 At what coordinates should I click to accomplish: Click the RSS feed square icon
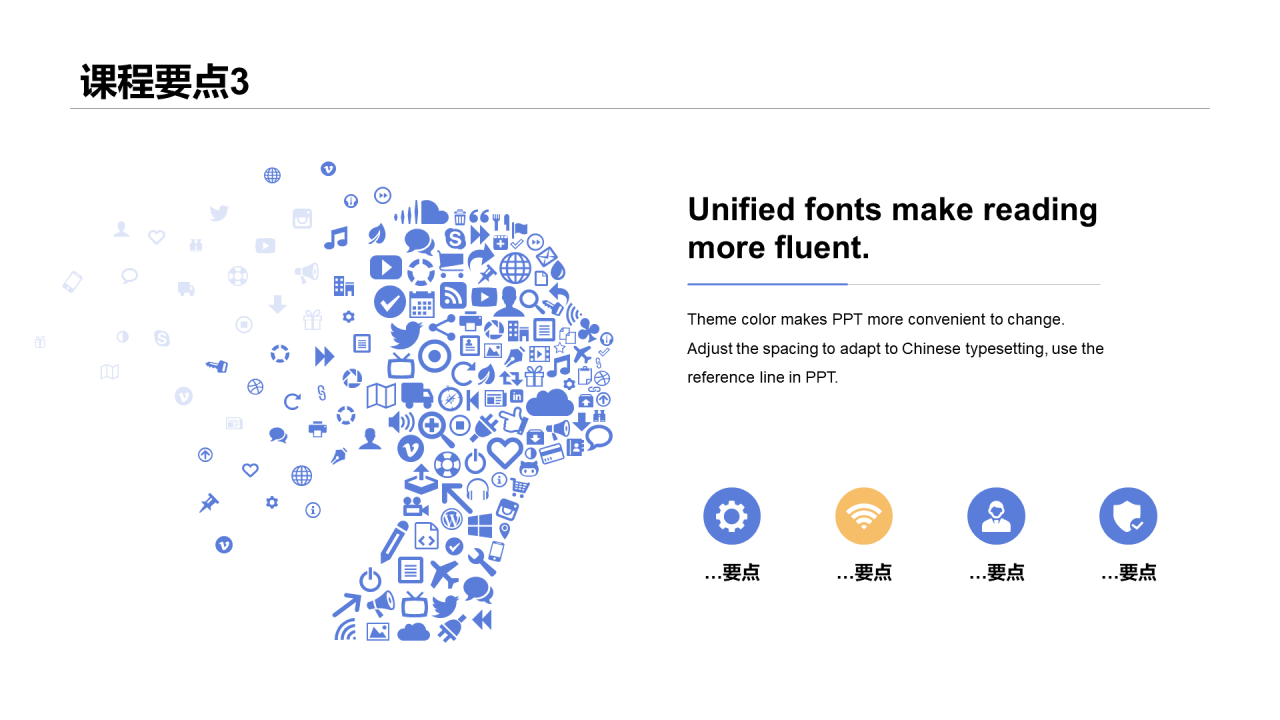(x=453, y=295)
